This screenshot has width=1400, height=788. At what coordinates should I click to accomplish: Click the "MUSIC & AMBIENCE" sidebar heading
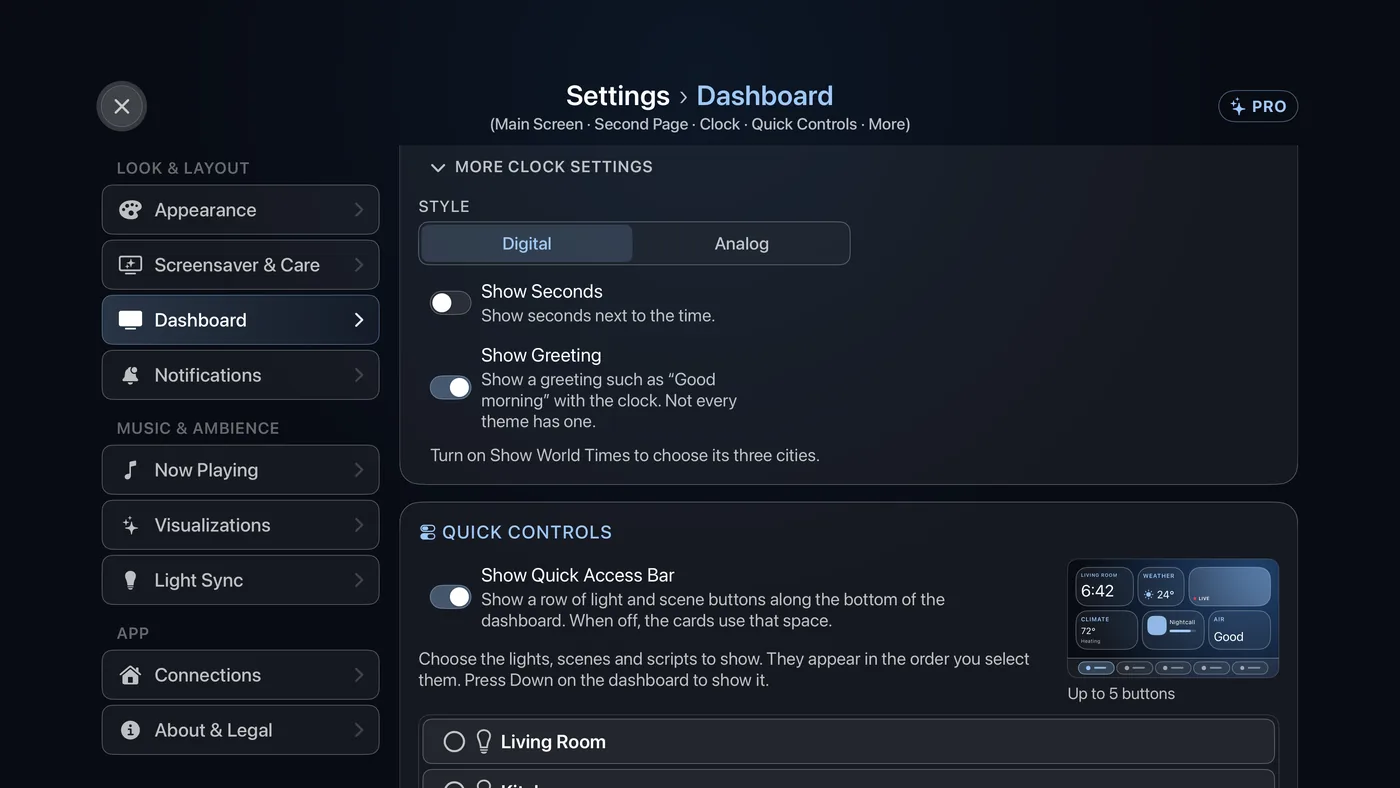tap(198, 428)
